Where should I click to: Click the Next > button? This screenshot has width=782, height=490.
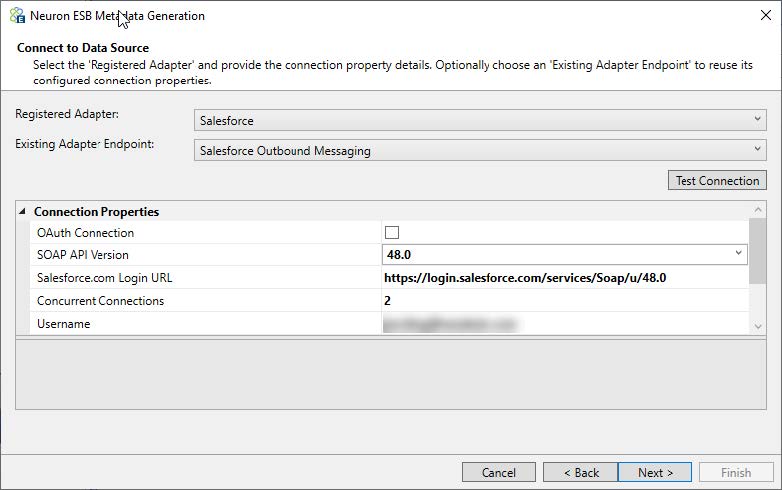(x=655, y=472)
